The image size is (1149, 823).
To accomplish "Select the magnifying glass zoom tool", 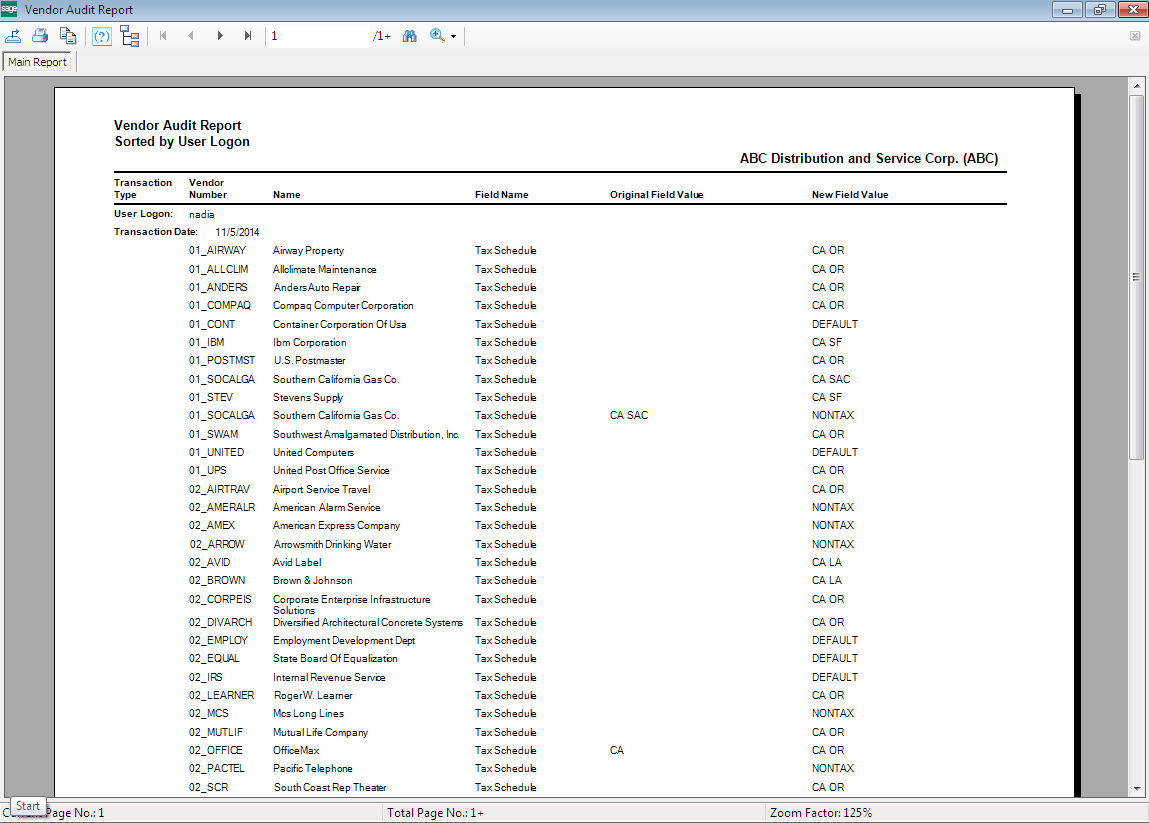I will pos(435,36).
